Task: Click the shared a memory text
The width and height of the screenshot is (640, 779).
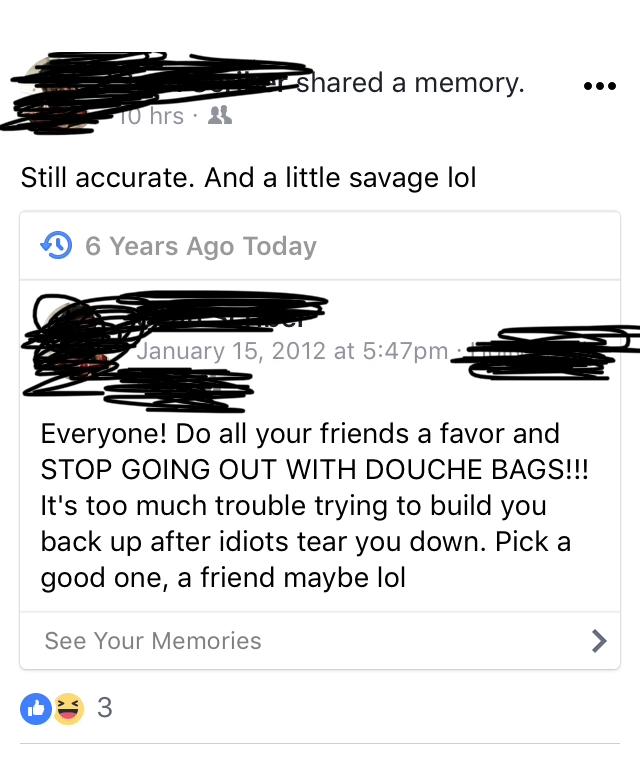Action: pyautogui.click(x=410, y=83)
